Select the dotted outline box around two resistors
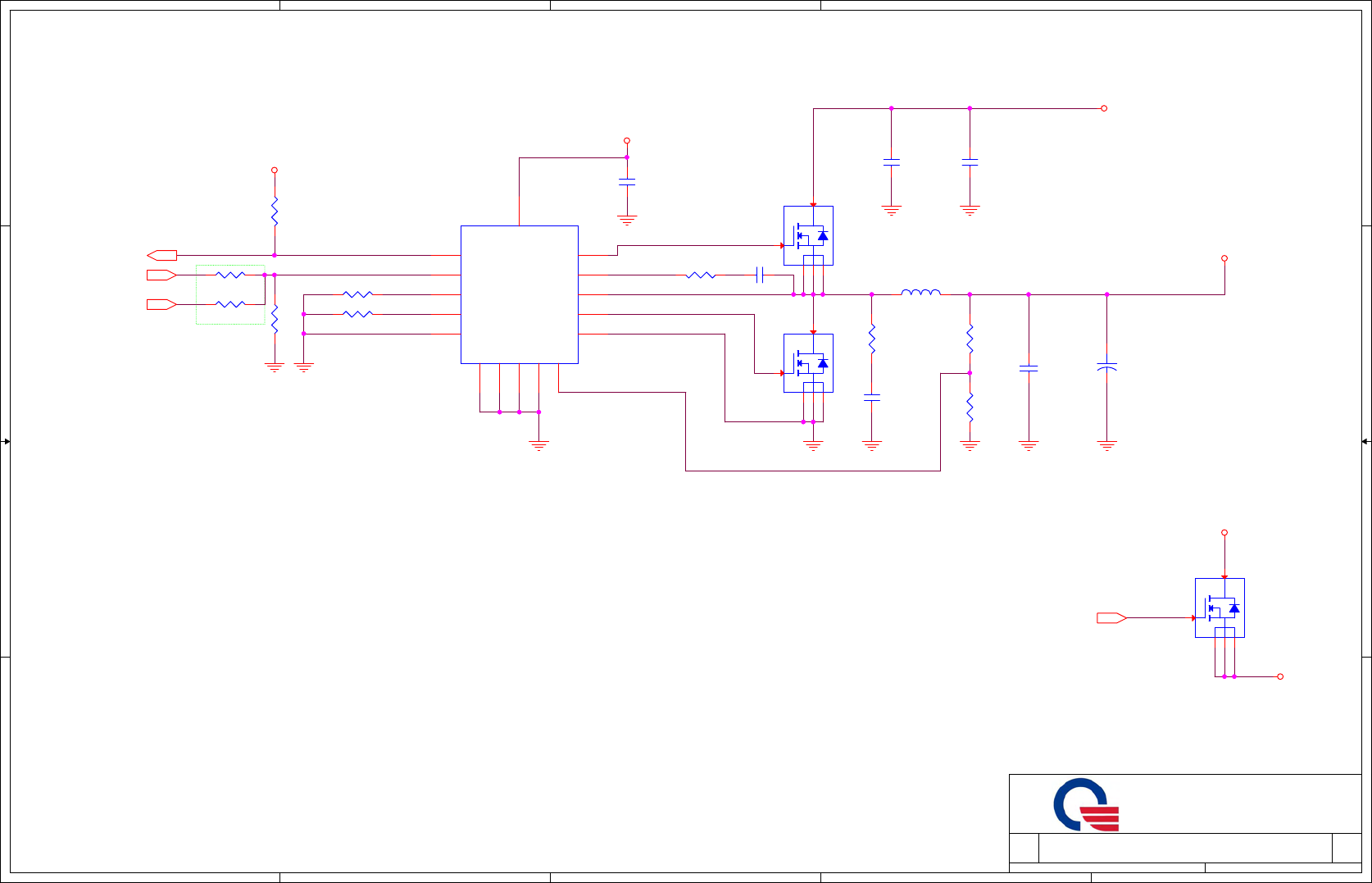 click(x=230, y=294)
